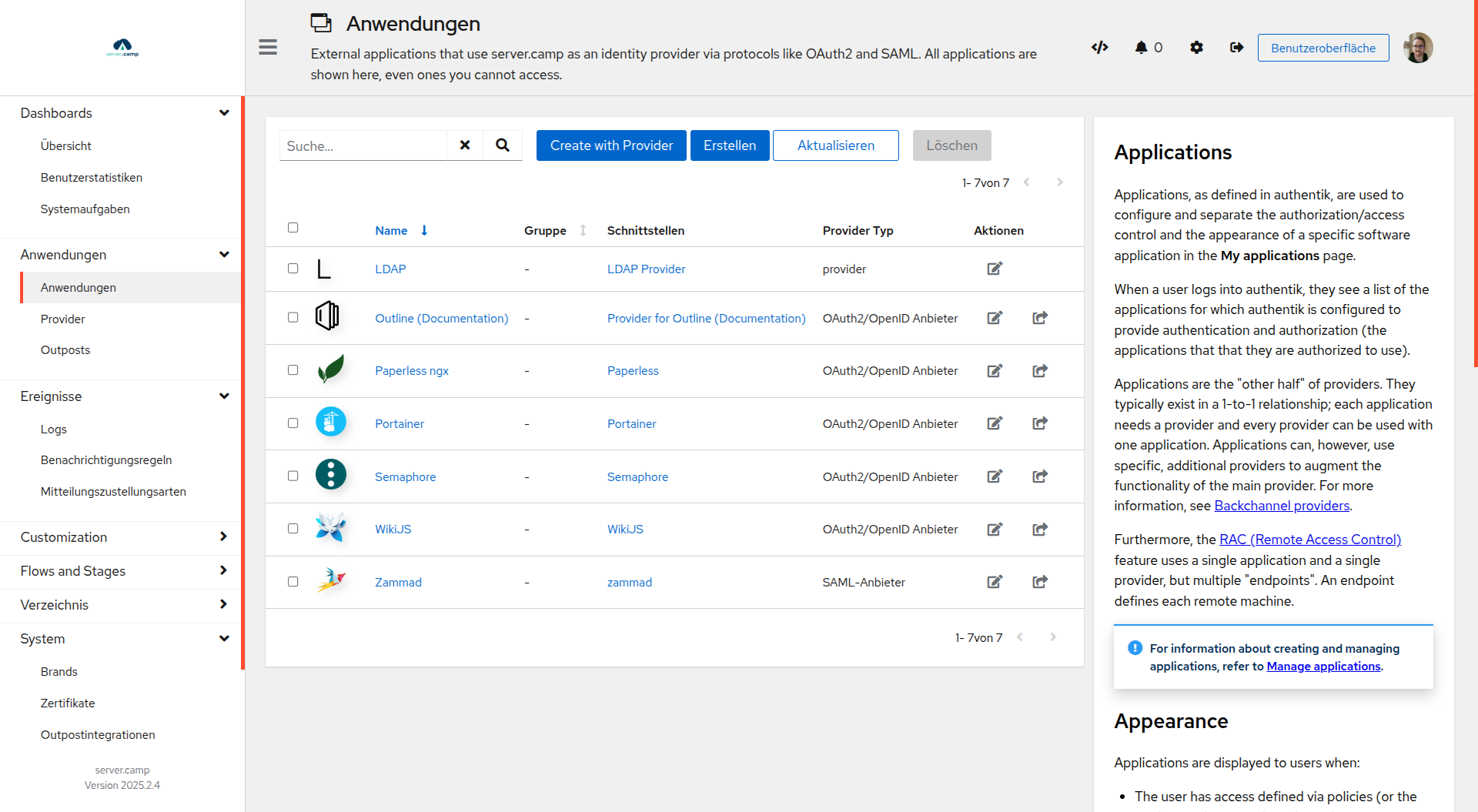Open Benutzerstatistiken in sidebar

tap(91, 178)
